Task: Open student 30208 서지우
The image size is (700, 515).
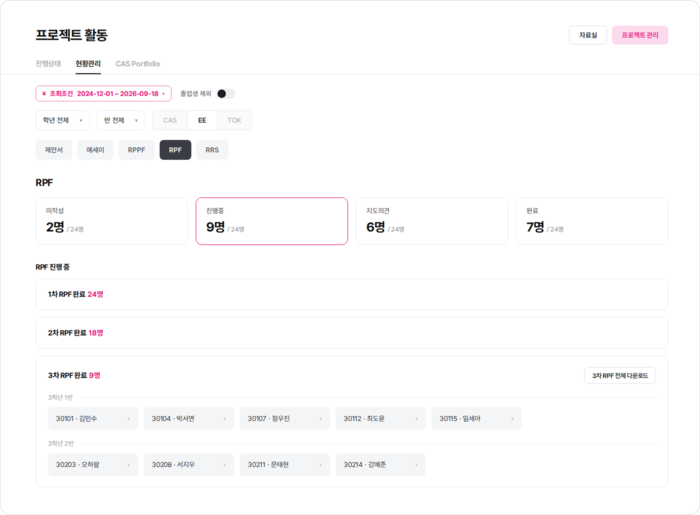Action: pyautogui.click(x=189, y=465)
